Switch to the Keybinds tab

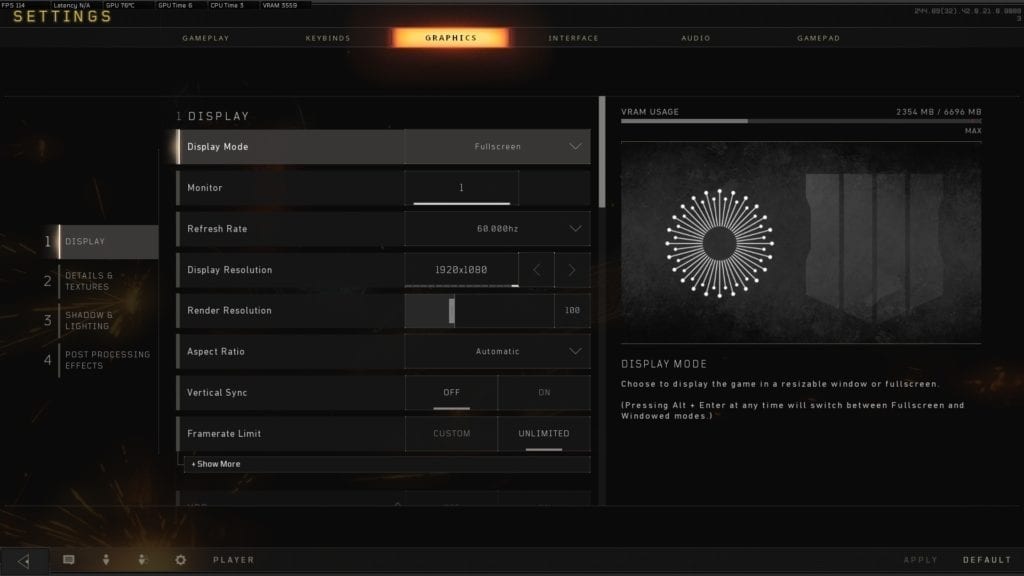[328, 39]
